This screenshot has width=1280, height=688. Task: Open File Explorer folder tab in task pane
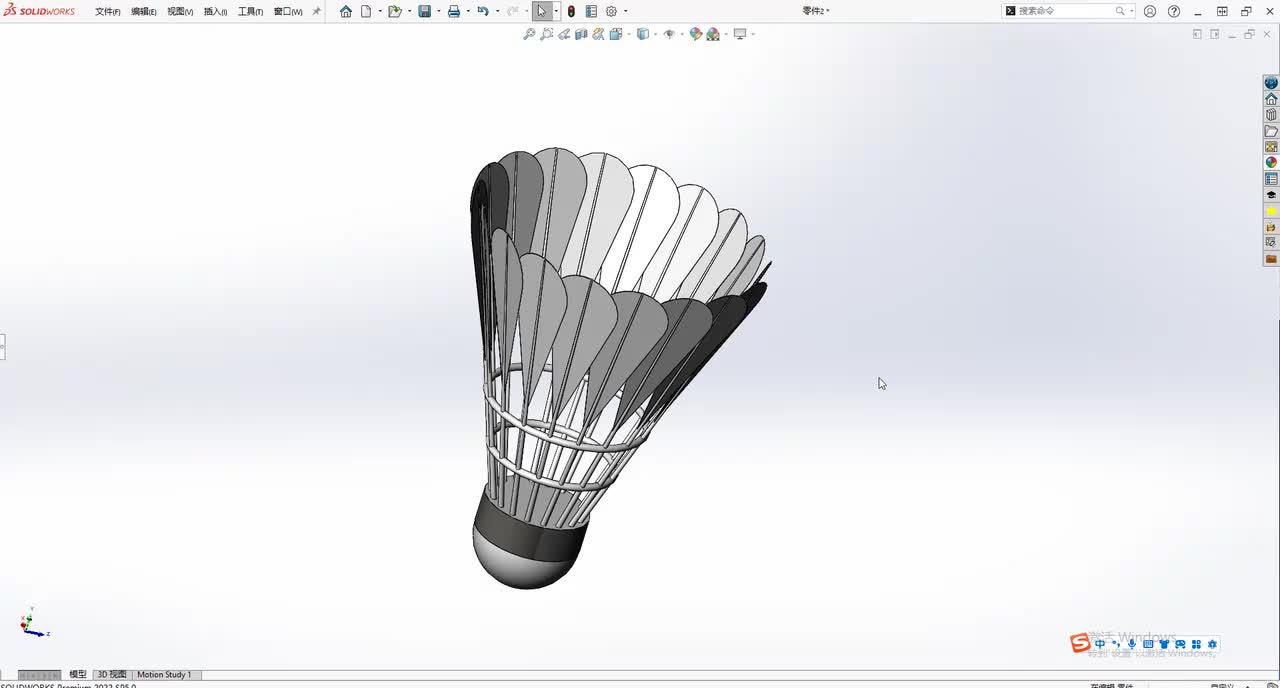point(1271,131)
